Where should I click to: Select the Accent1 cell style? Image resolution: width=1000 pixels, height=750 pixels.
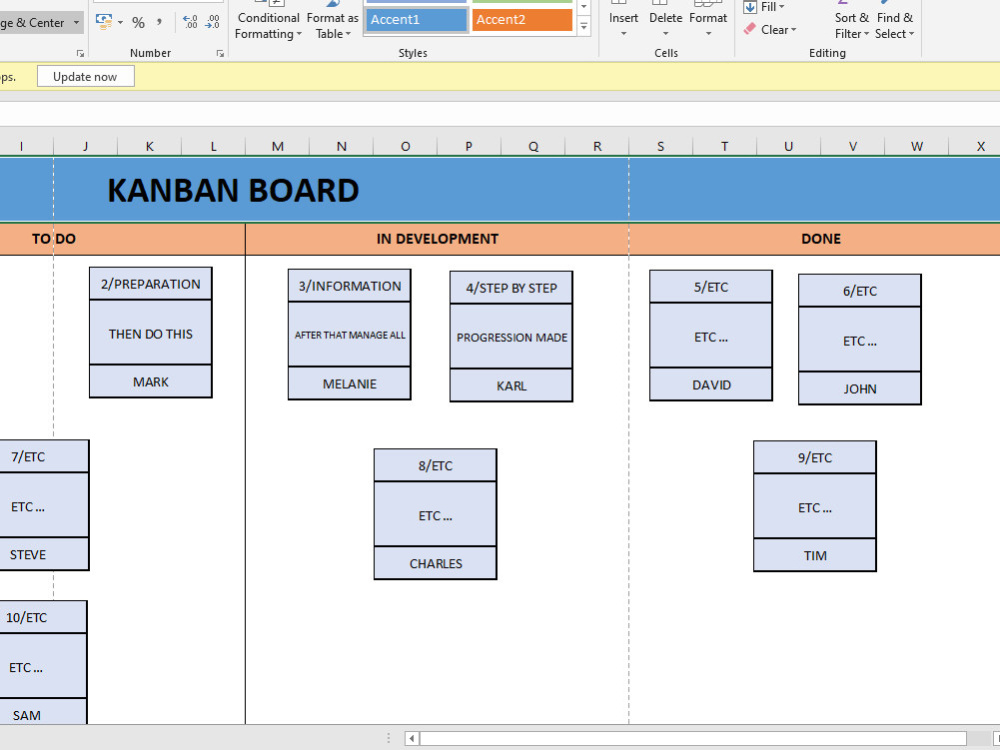[x=415, y=18]
